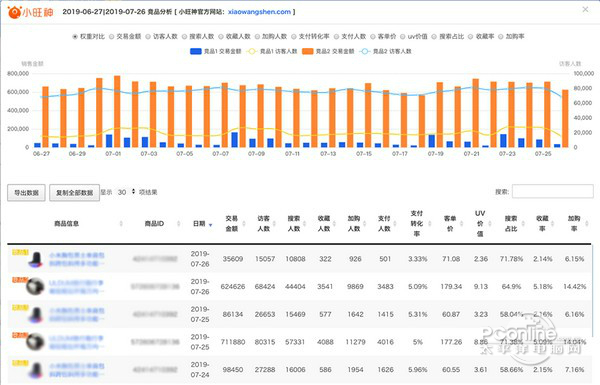The height and width of the screenshot is (385, 600).
Task: Sort by 交易金额 column header
Action: pos(232,223)
